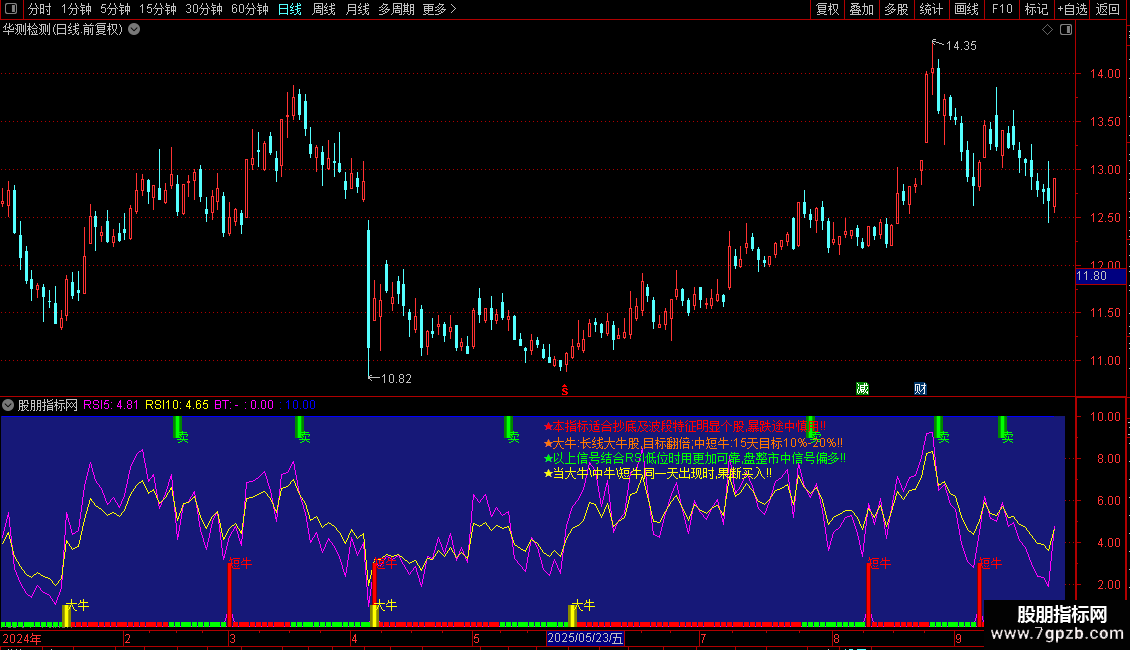Open F10 company info

[x=1002, y=9]
